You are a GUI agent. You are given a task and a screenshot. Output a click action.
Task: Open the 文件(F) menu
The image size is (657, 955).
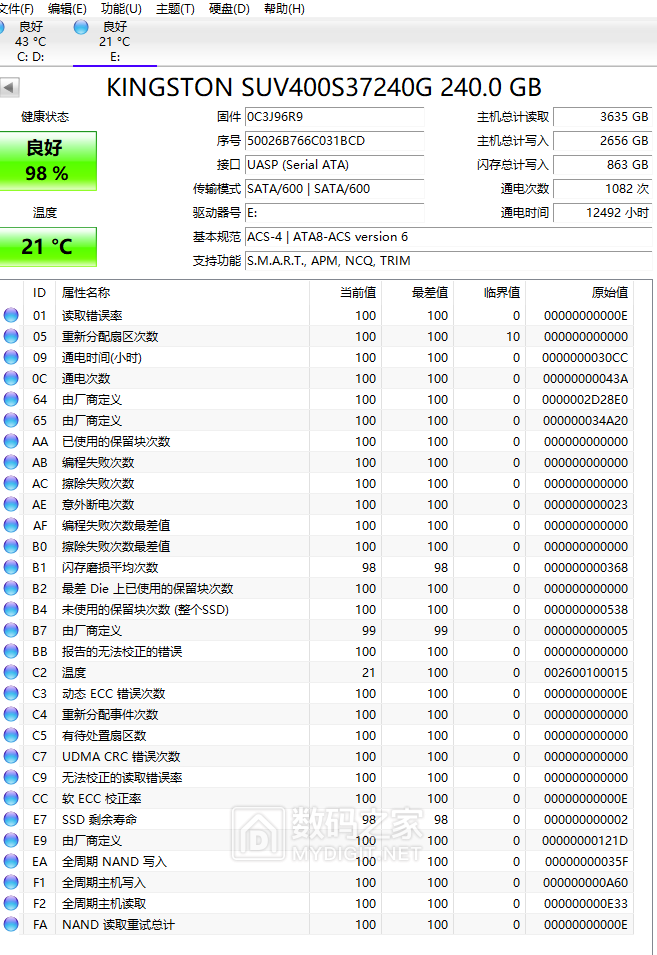[x=16, y=9]
